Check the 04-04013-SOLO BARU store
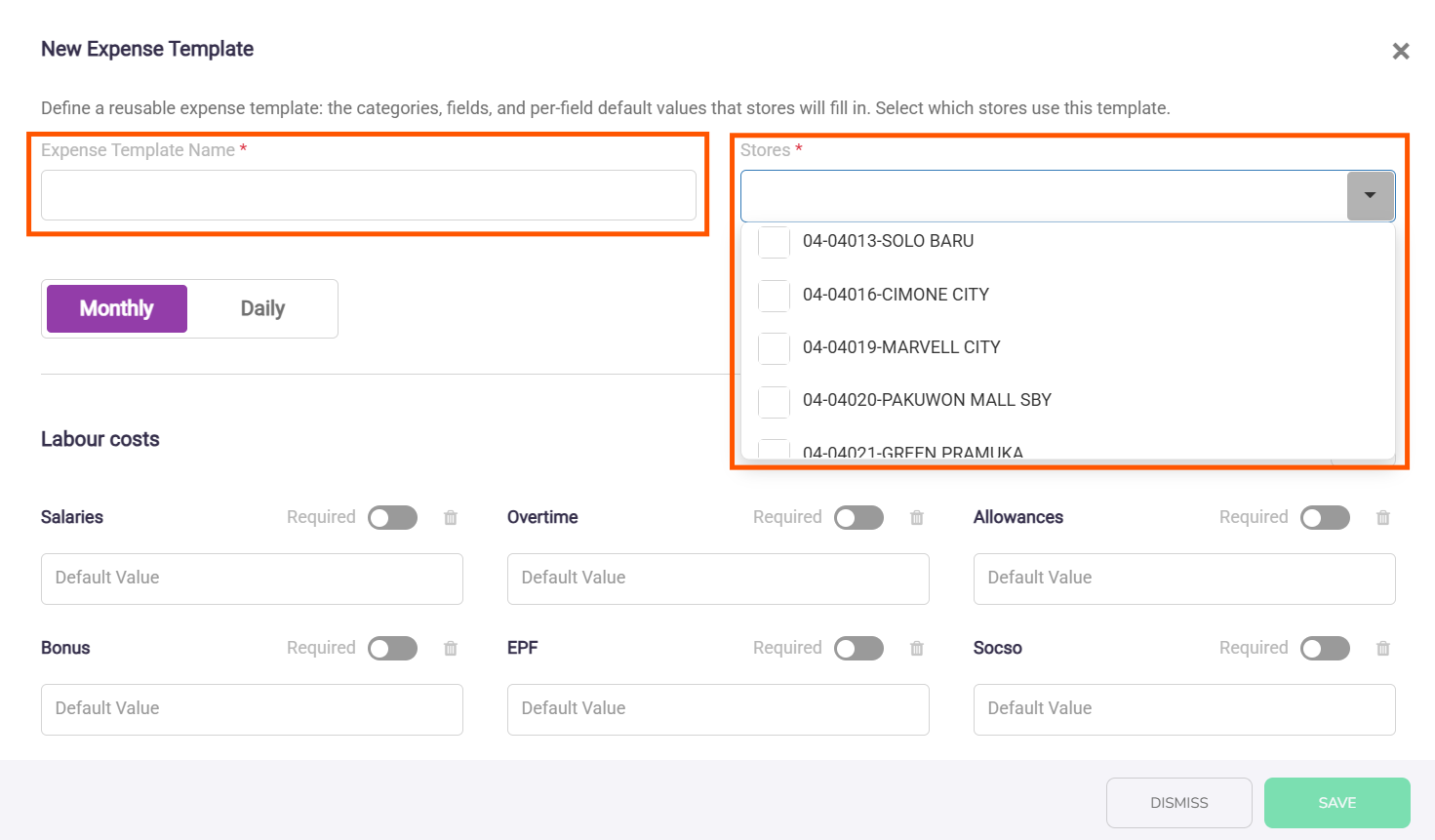The height and width of the screenshot is (840, 1435). [x=775, y=242]
